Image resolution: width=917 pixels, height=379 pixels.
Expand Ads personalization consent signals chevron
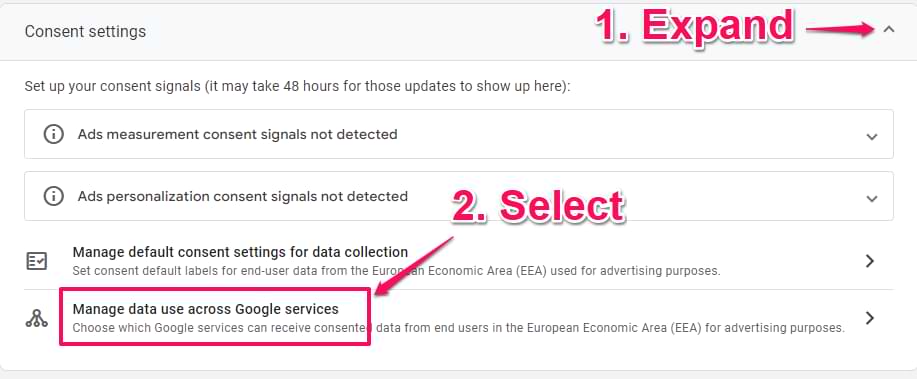coord(871,199)
